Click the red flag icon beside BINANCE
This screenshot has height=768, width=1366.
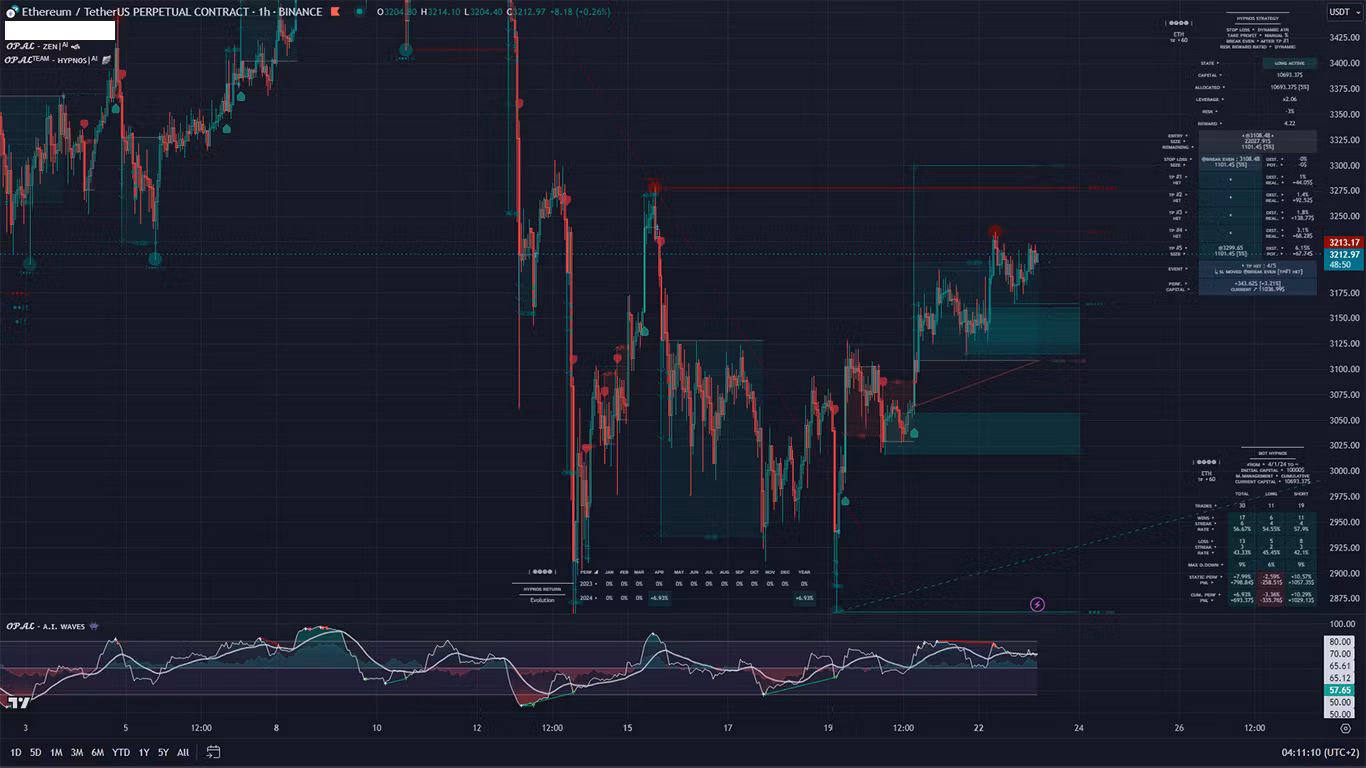pyautogui.click(x=335, y=12)
